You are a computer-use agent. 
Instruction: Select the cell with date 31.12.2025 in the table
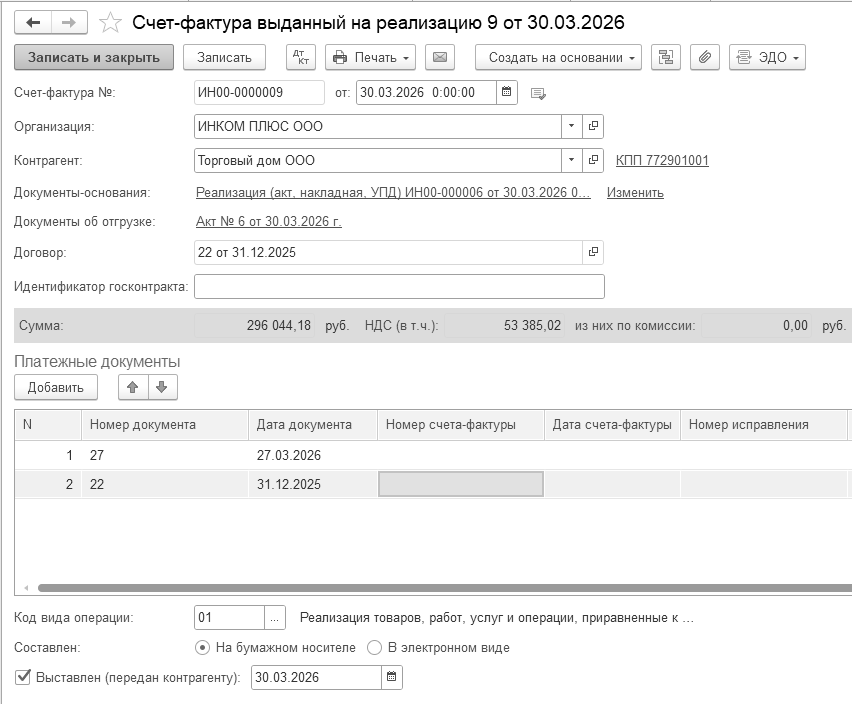click(313, 484)
